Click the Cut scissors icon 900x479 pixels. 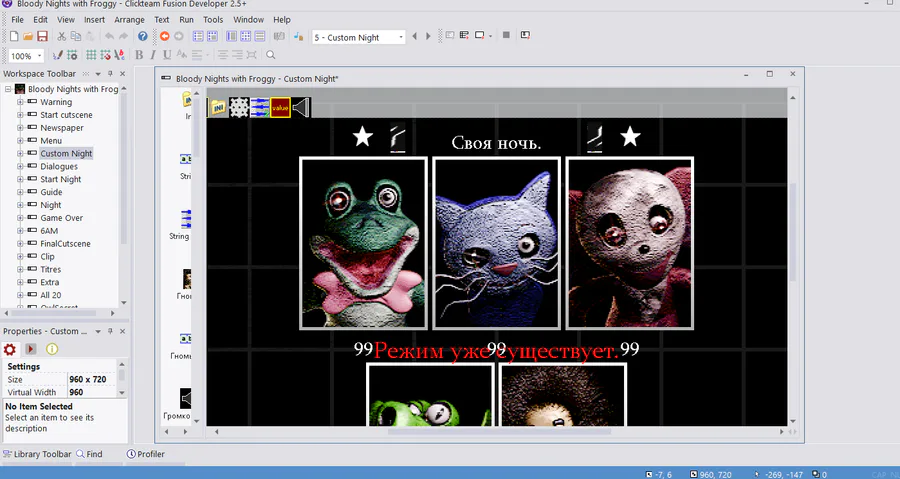[x=61, y=36]
